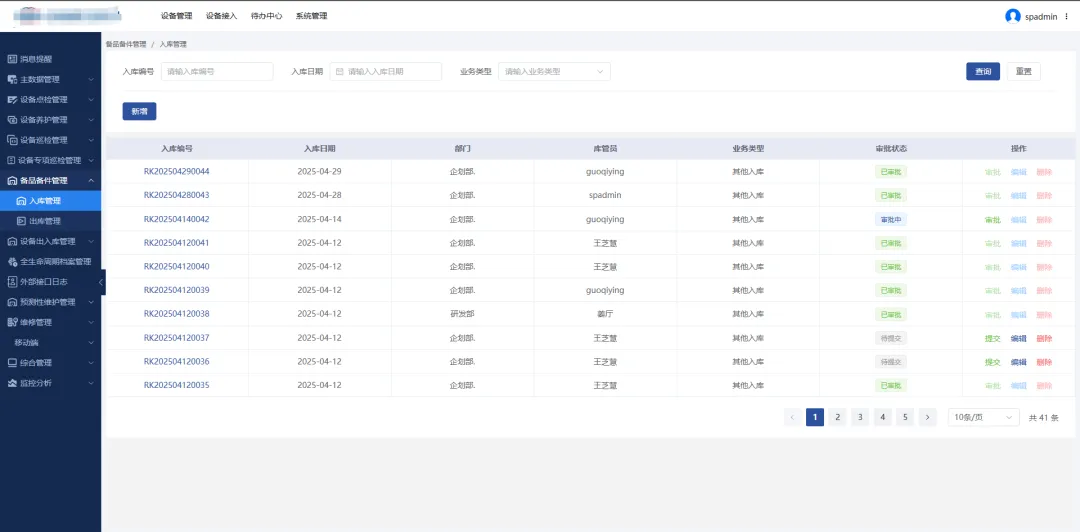Collapse the 备品备件管理 menu chevron
The image size is (1080, 532).
click(x=91, y=181)
